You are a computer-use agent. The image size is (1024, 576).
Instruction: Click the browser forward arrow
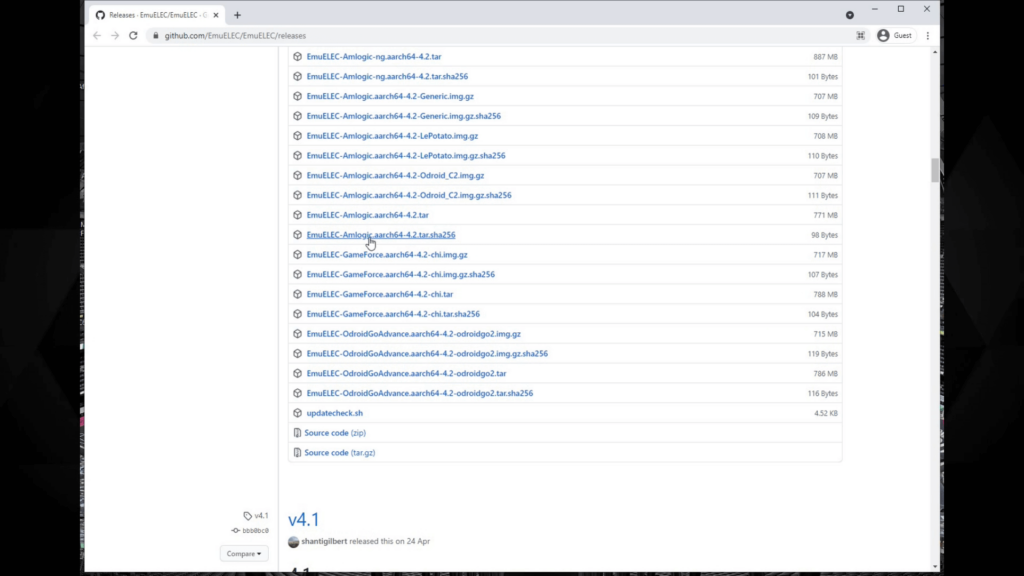click(115, 36)
